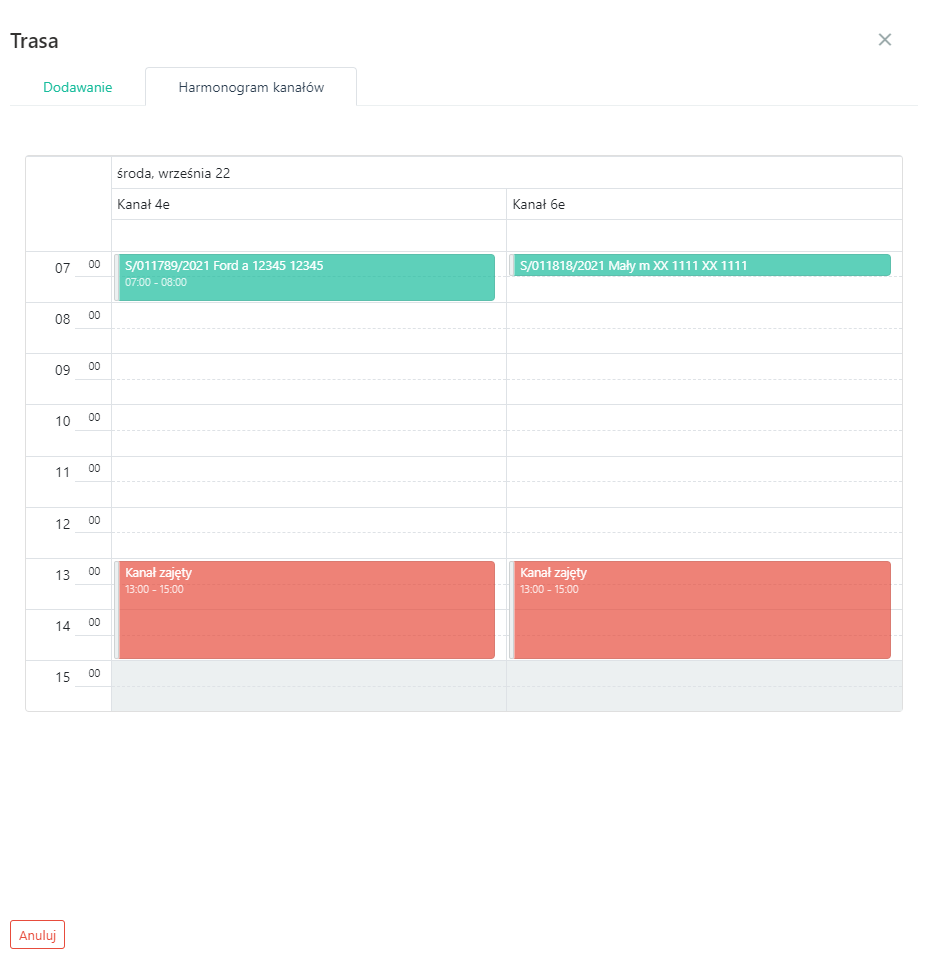This screenshot has height=959, width=928.
Task: Open the S/011818/2021 Mały appointment
Action: tap(701, 265)
